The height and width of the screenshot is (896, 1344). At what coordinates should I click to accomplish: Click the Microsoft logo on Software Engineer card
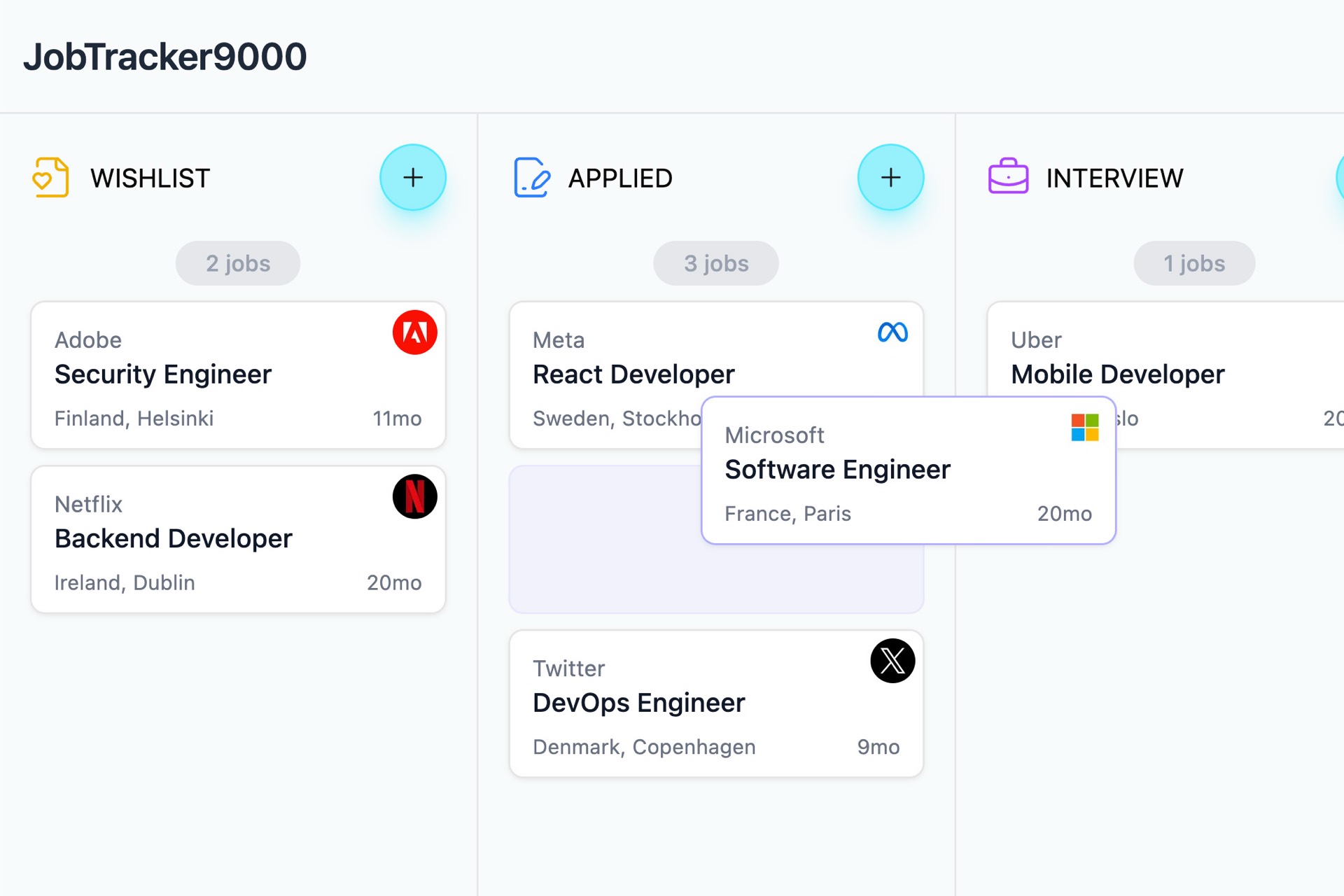pos(1085,428)
